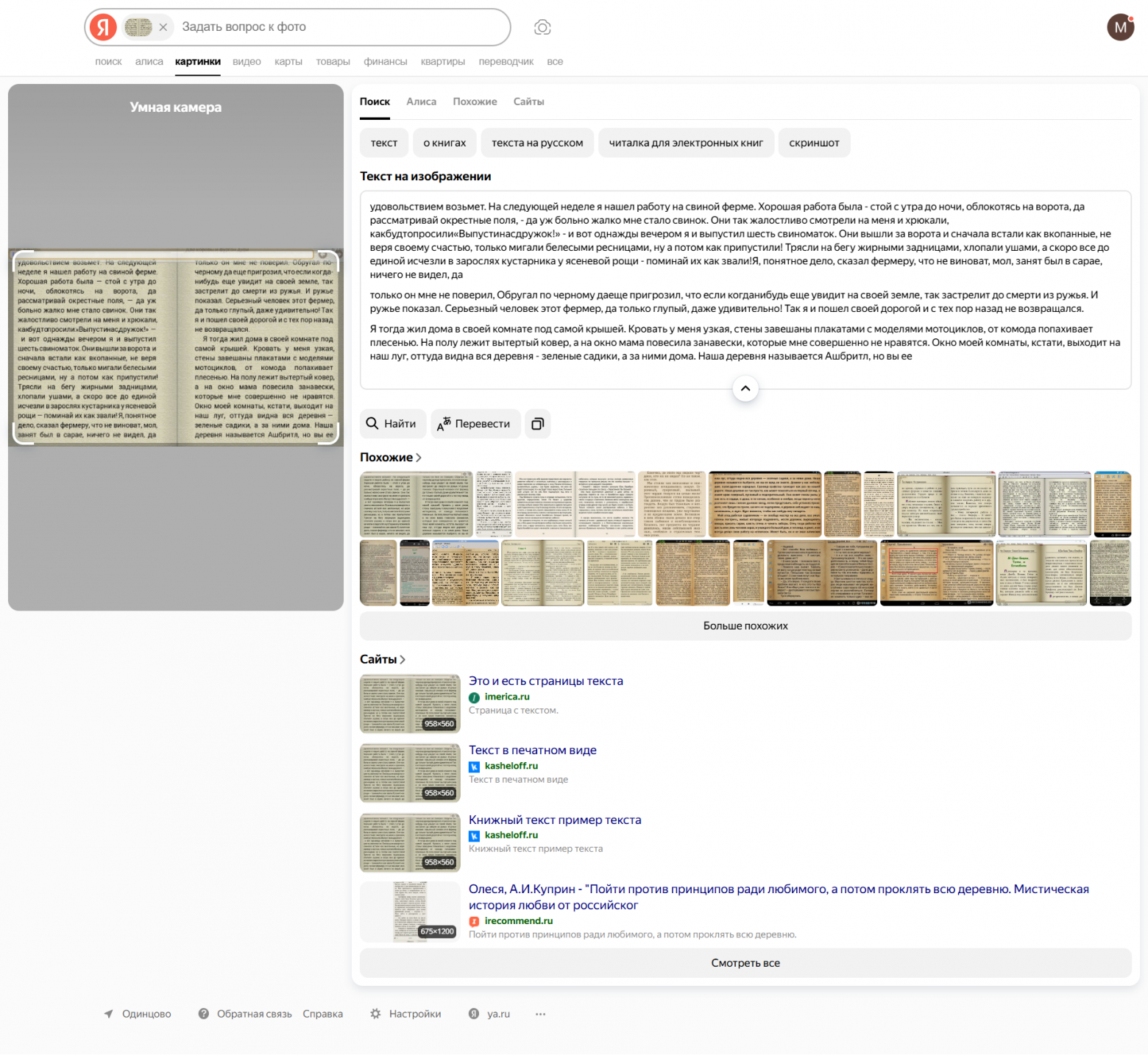This screenshot has height=1055, width=1148.
Task: Open 'карты' in the top navigation
Action: click(288, 62)
